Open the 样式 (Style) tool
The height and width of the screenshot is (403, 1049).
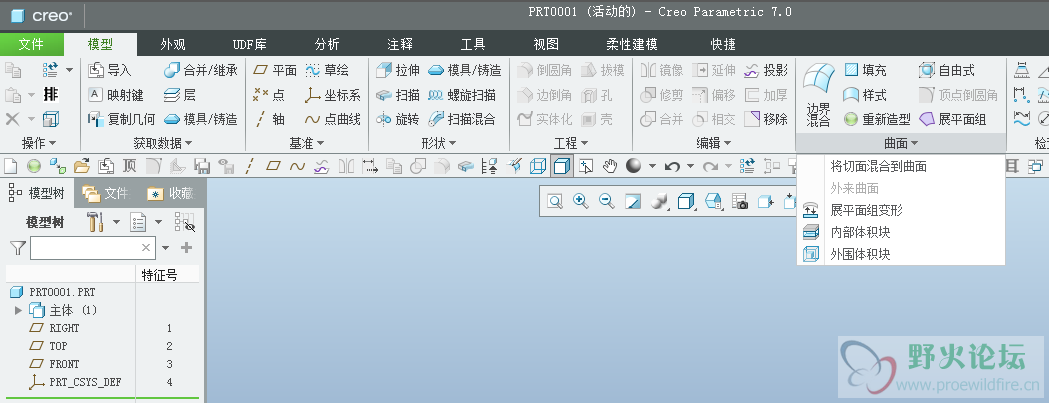(x=865, y=95)
